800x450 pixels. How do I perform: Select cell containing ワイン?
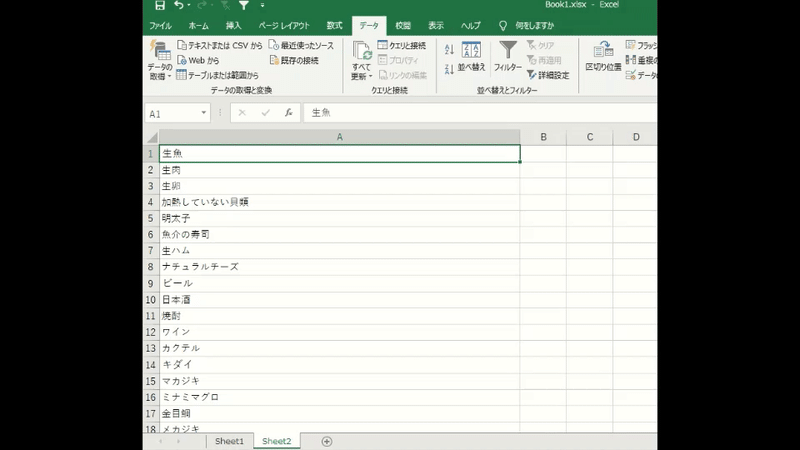click(339, 332)
